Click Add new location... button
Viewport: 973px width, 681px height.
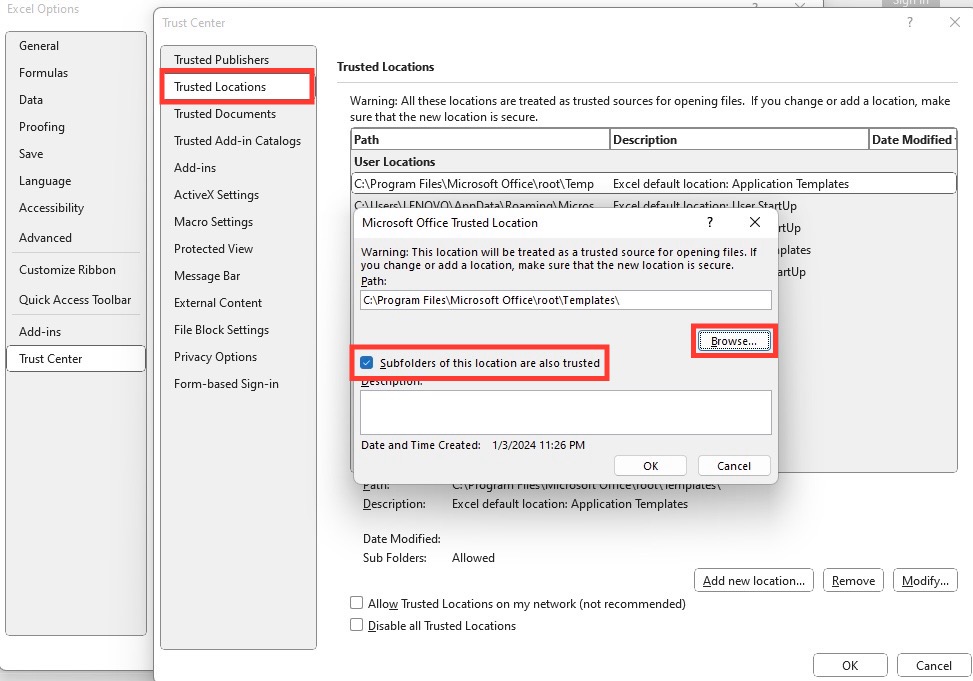(753, 580)
